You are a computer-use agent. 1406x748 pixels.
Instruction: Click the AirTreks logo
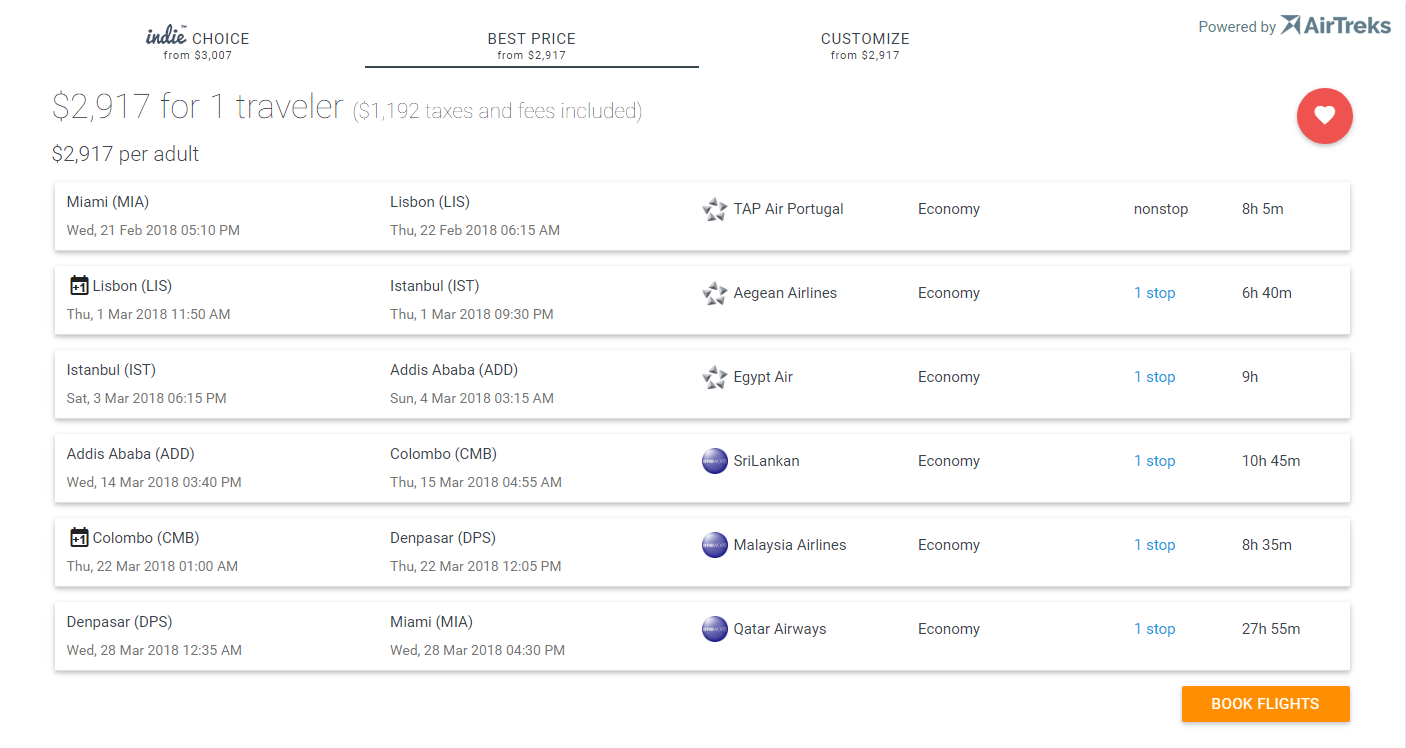pyautogui.click(x=1335, y=26)
